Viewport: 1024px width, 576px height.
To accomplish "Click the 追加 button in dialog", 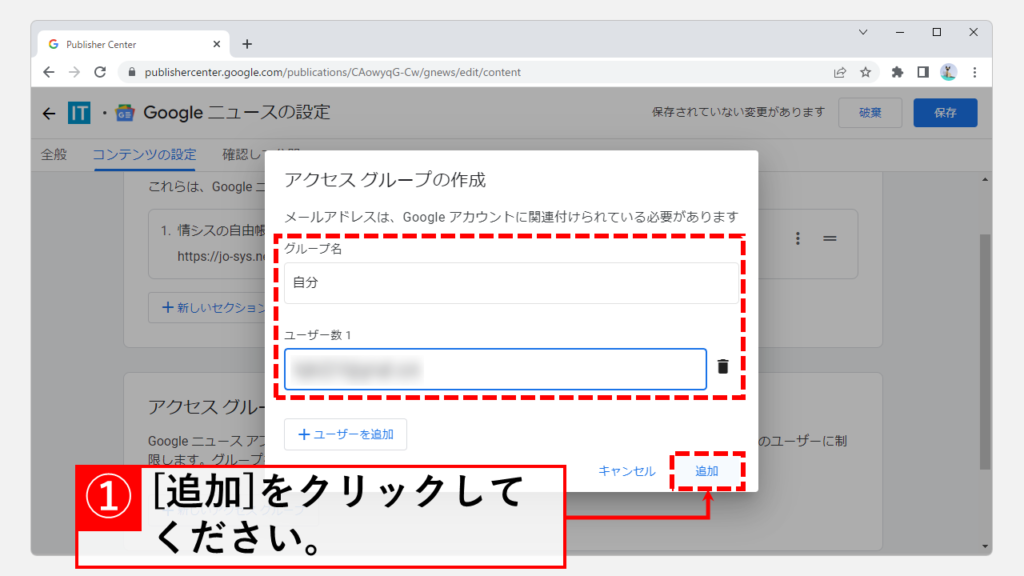I will coord(706,471).
